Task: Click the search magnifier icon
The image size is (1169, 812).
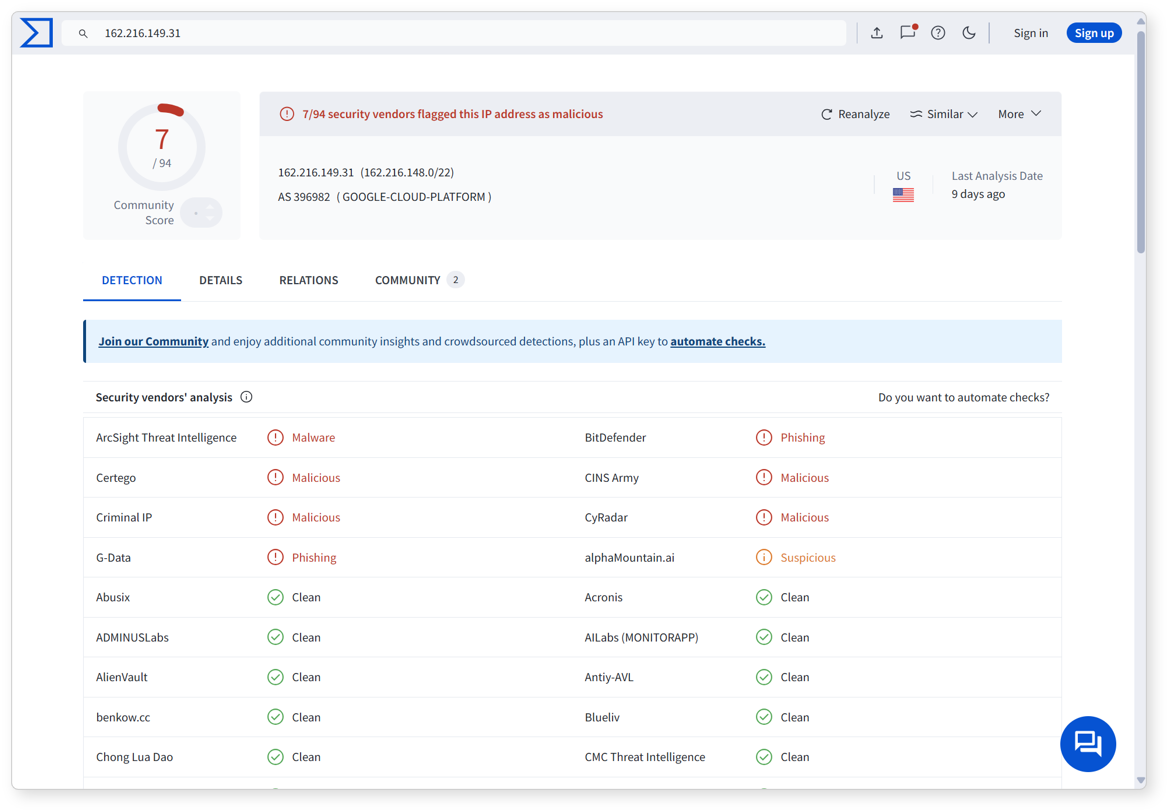Action: [x=84, y=34]
